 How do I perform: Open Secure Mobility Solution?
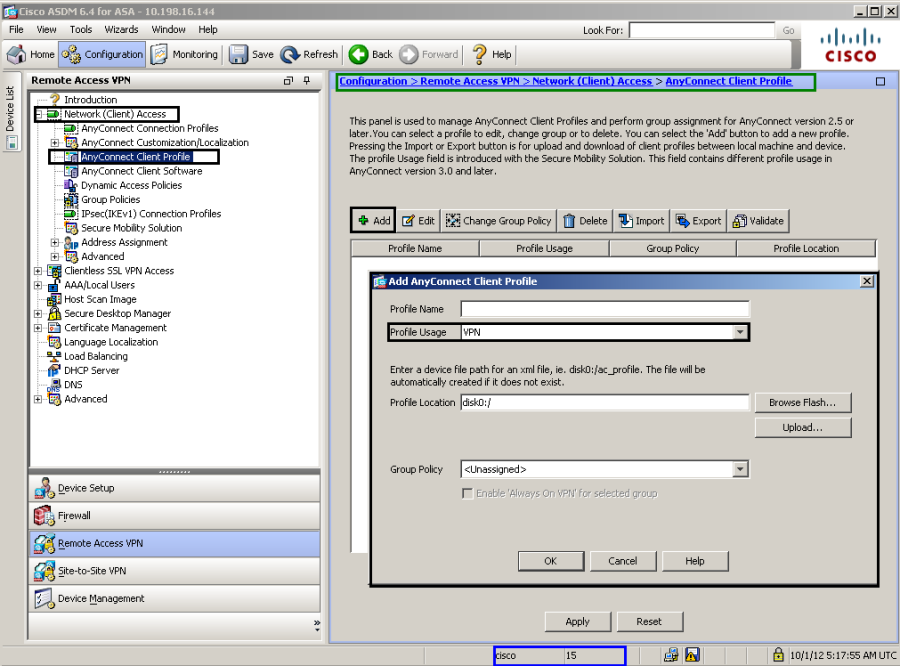131,228
